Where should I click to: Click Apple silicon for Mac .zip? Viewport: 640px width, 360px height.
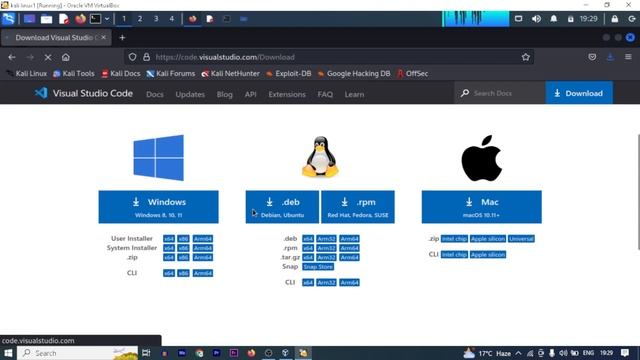488,239
